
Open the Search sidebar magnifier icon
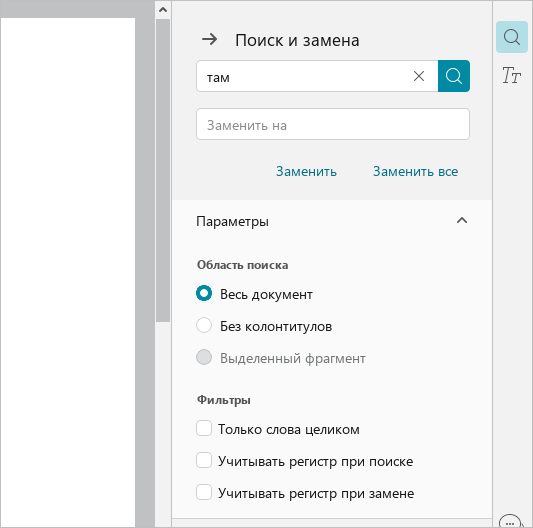pyautogui.click(x=512, y=37)
